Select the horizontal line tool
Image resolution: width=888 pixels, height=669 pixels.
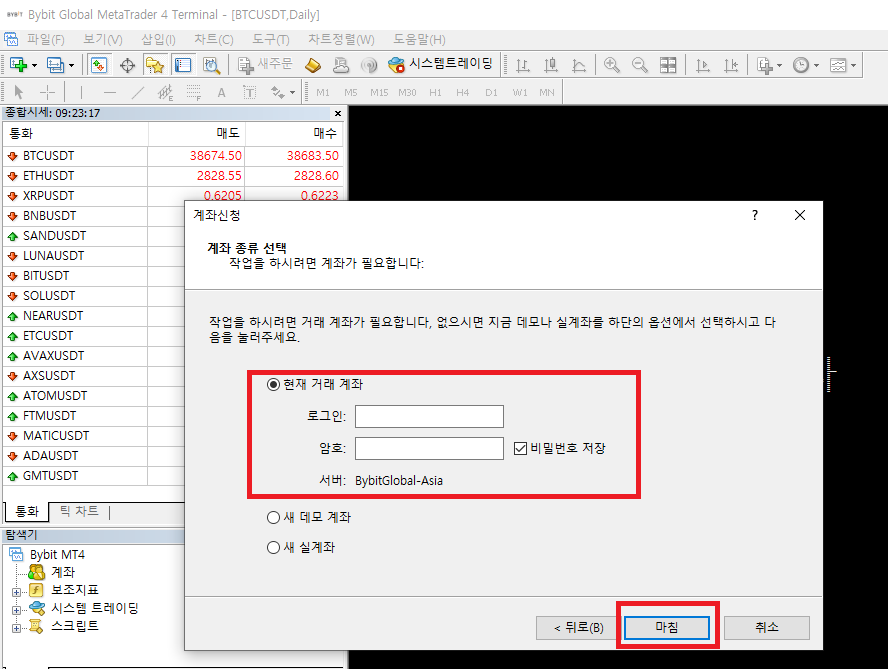(x=110, y=92)
